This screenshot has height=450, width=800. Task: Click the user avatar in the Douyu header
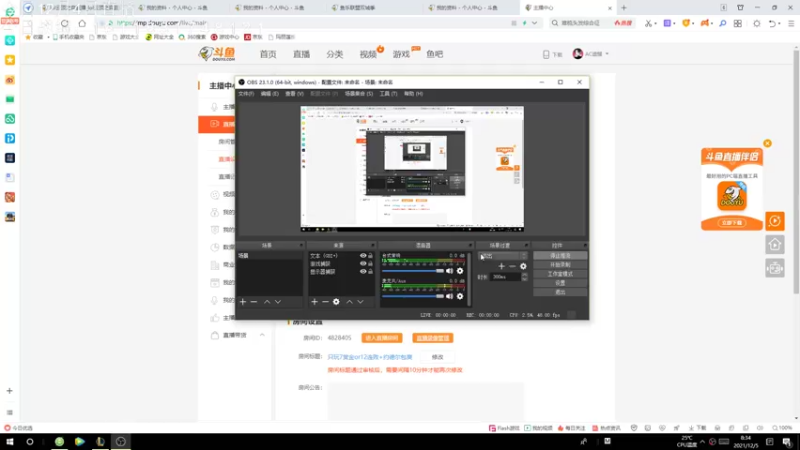[578, 54]
